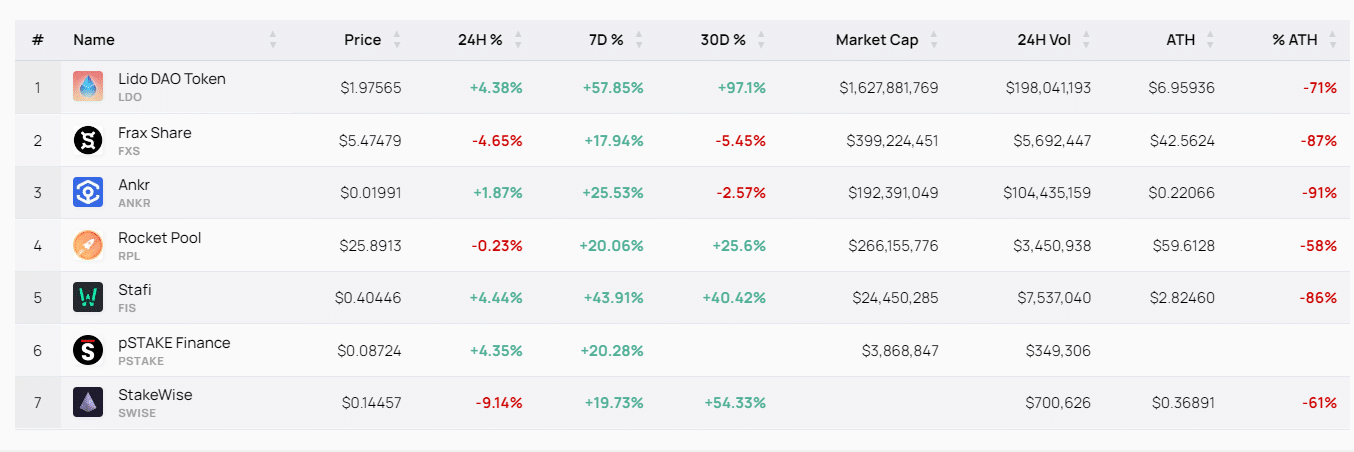Open the Lido DAO Token name link
The image size is (1354, 452).
[x=172, y=79]
